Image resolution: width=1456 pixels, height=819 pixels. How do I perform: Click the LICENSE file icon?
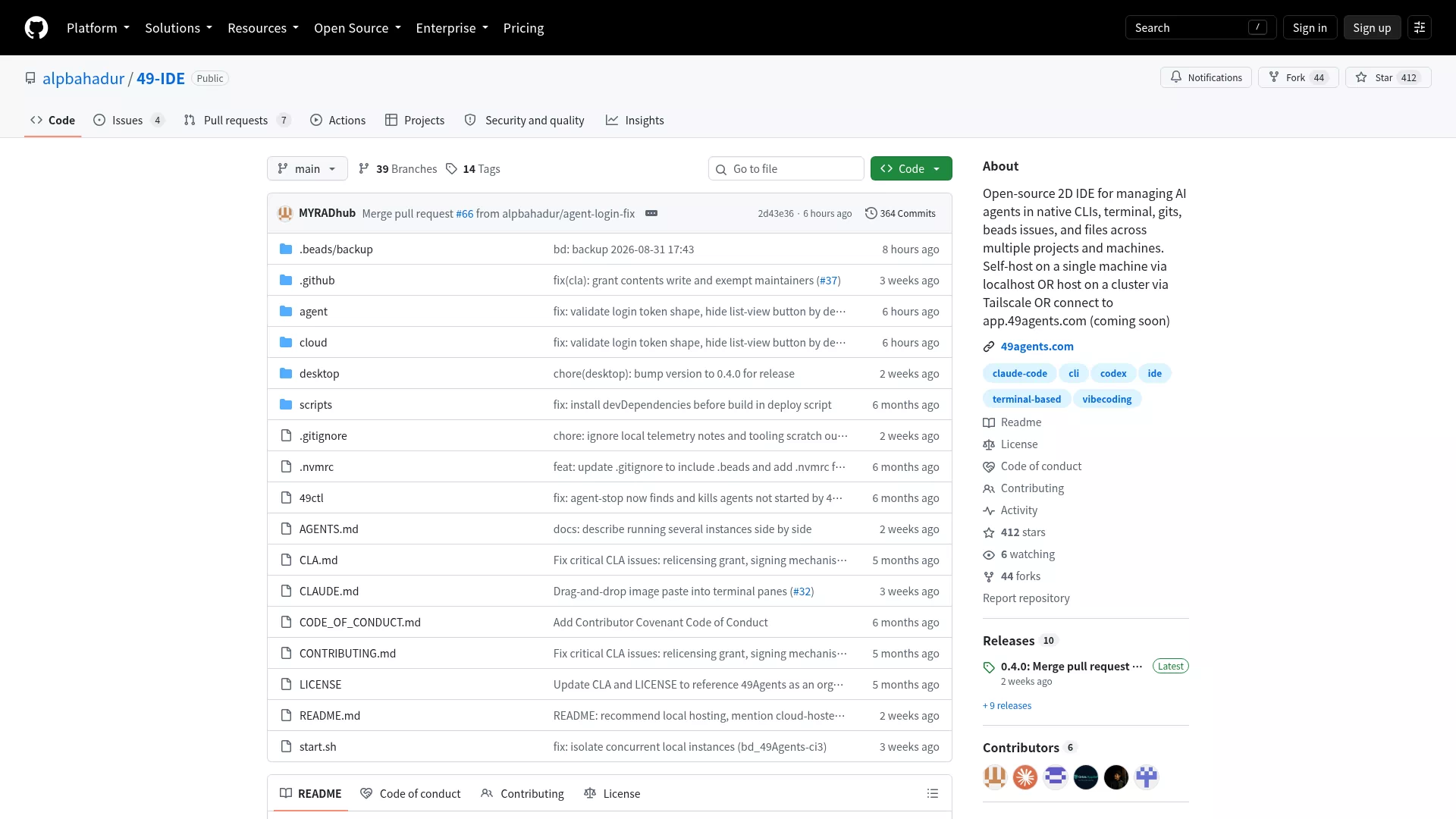(x=286, y=685)
